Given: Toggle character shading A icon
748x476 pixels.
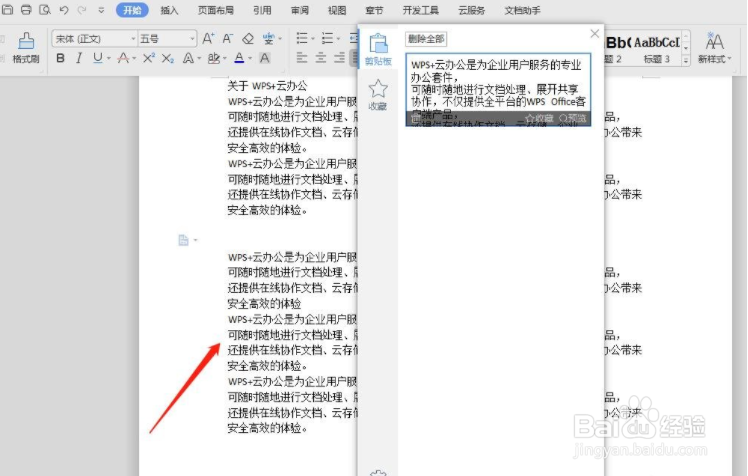Looking at the screenshot, I should click(264, 58).
